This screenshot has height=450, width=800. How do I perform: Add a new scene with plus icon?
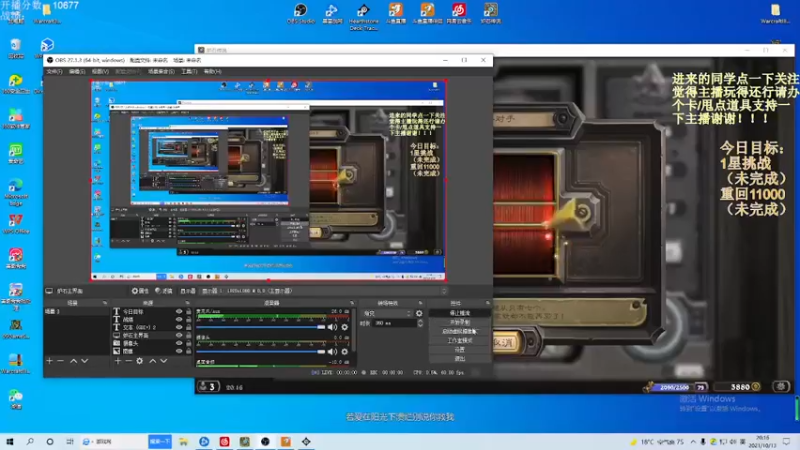[49, 361]
